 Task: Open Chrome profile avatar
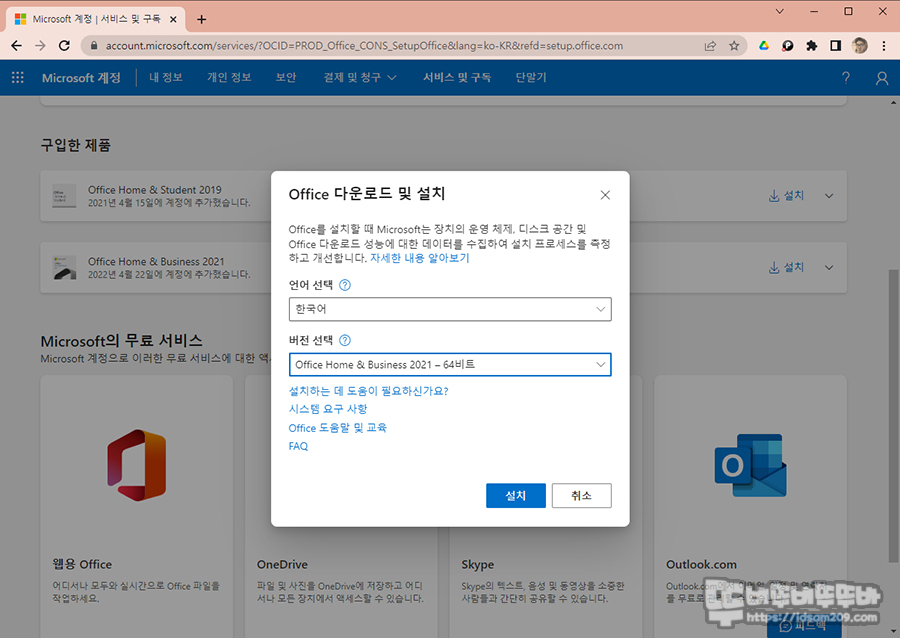859,46
